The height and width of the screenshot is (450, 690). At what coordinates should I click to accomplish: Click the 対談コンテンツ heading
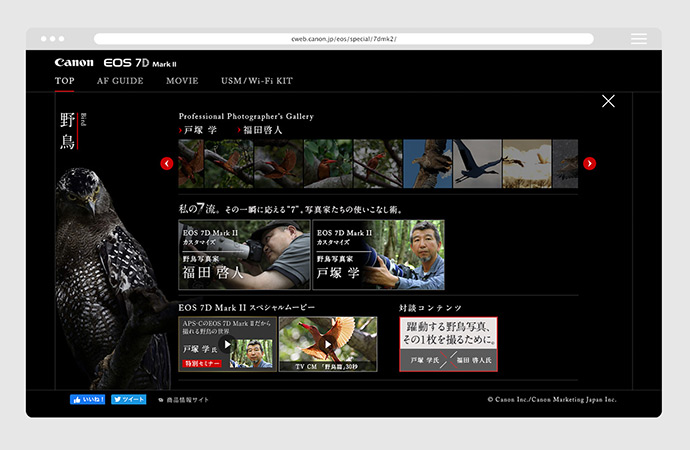click(x=430, y=308)
